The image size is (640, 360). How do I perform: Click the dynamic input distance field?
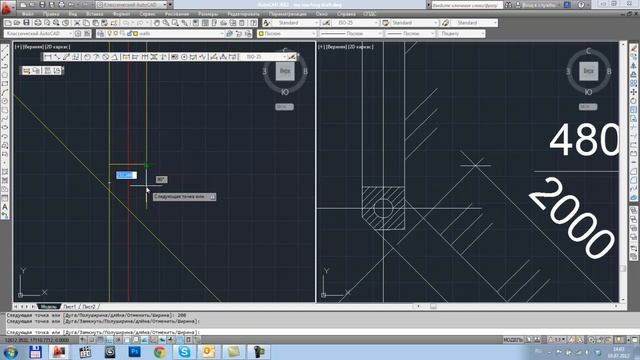pos(127,175)
